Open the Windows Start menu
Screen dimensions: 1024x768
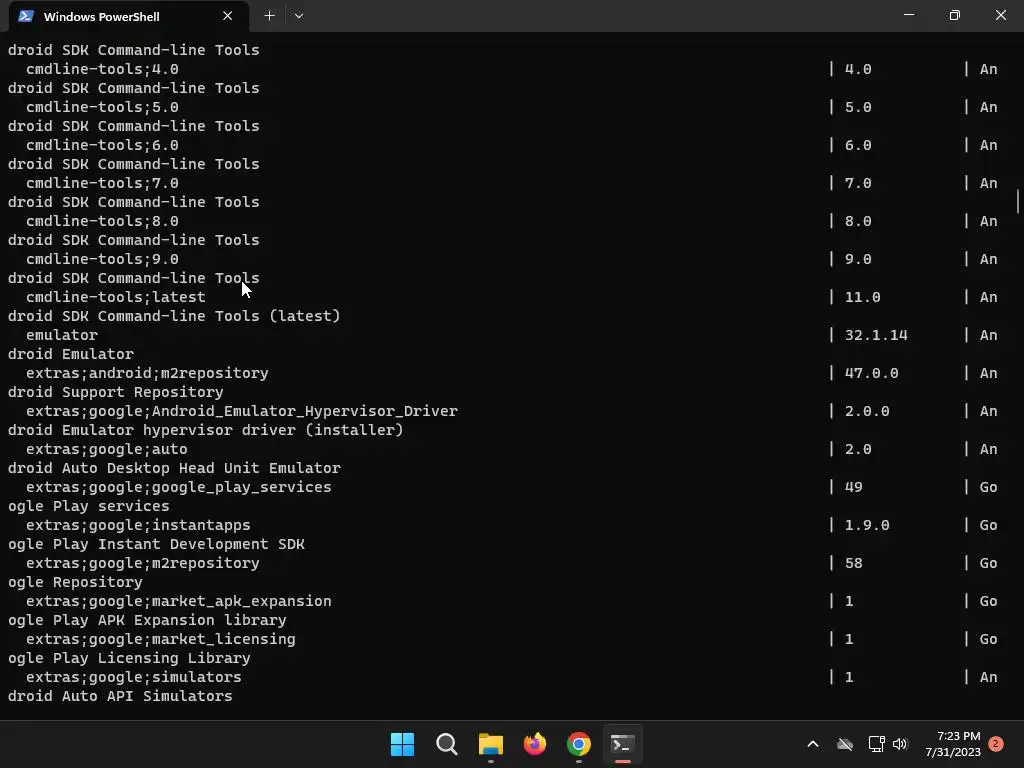point(402,744)
